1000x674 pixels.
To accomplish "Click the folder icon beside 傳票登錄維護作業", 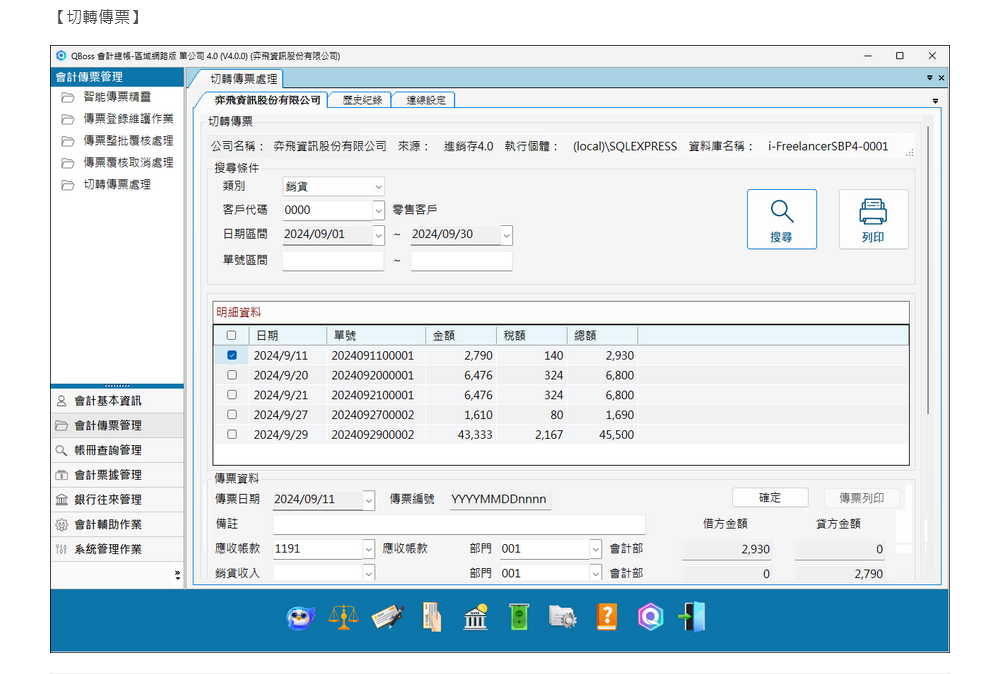I will click(x=68, y=119).
